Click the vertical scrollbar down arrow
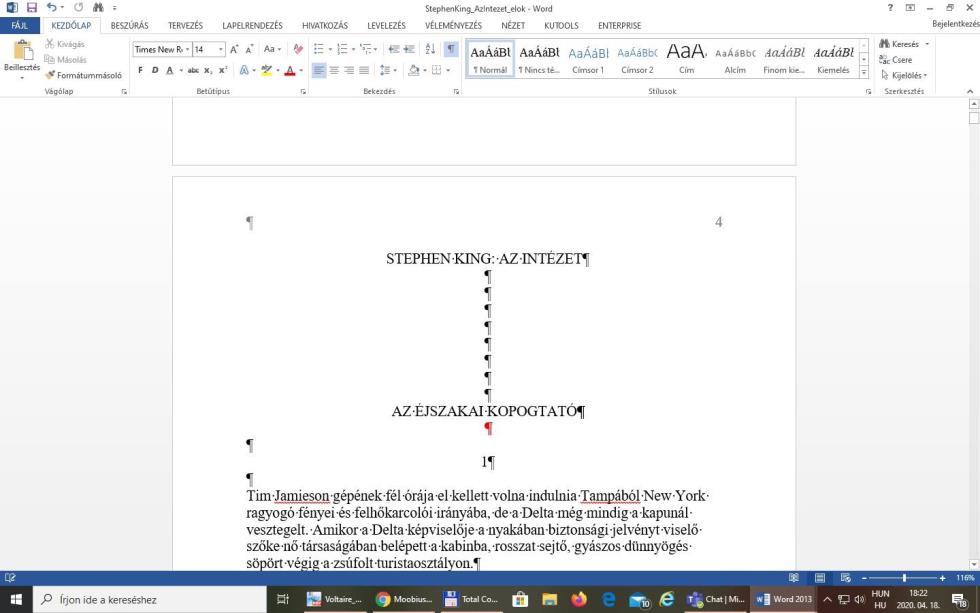 (x=974, y=564)
